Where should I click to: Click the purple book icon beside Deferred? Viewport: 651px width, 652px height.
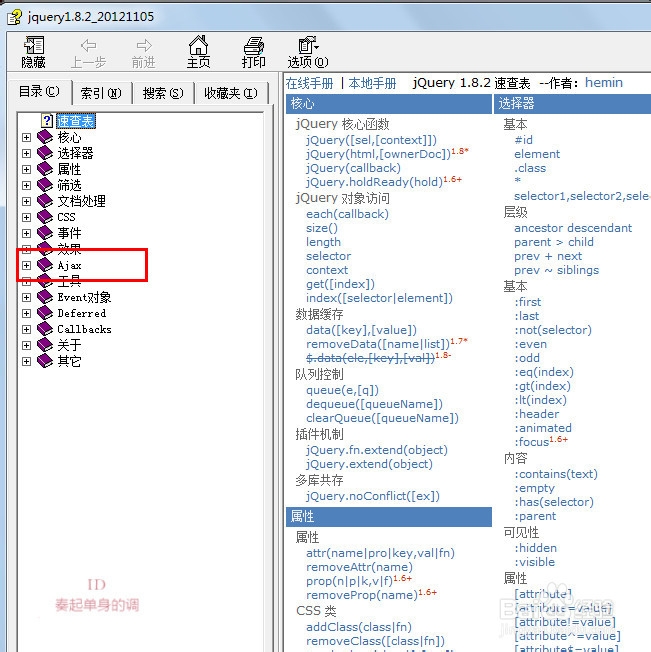45,313
